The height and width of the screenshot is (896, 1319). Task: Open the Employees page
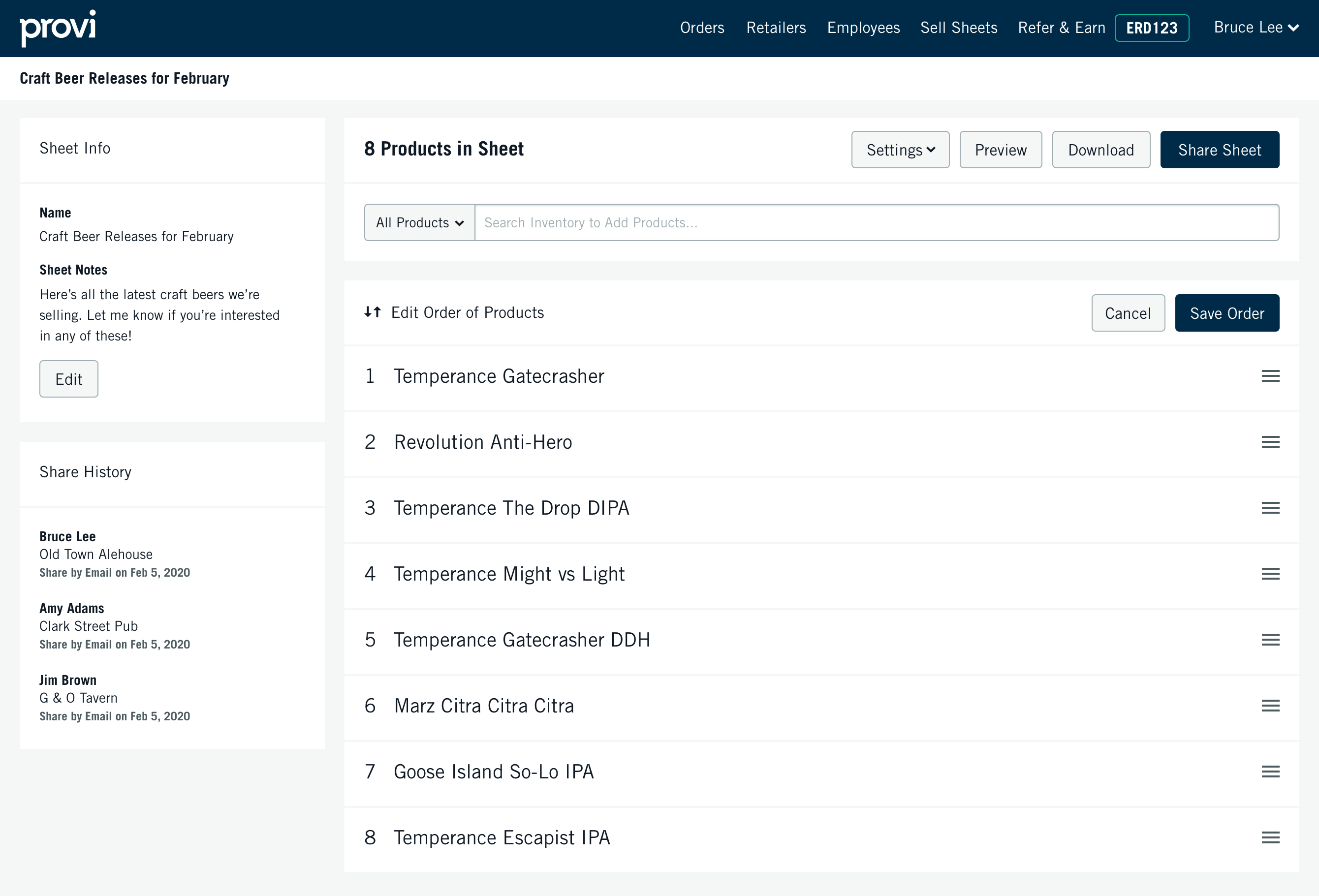click(x=863, y=27)
